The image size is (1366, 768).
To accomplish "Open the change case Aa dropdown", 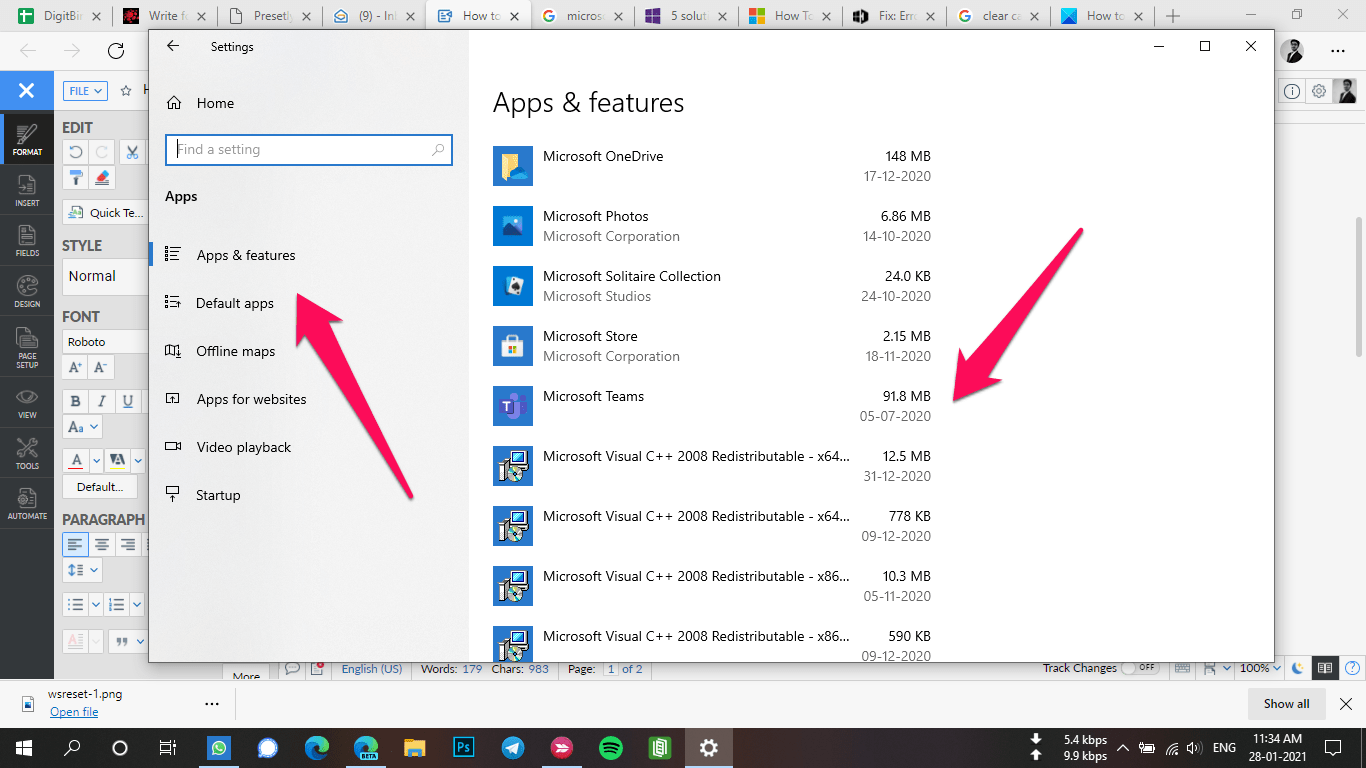I will 83,427.
